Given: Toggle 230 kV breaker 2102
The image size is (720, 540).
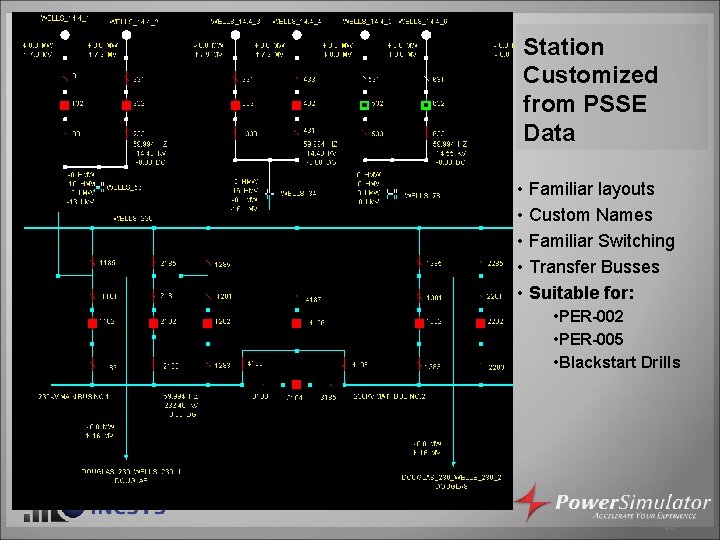Looking at the screenshot, I should [153, 323].
